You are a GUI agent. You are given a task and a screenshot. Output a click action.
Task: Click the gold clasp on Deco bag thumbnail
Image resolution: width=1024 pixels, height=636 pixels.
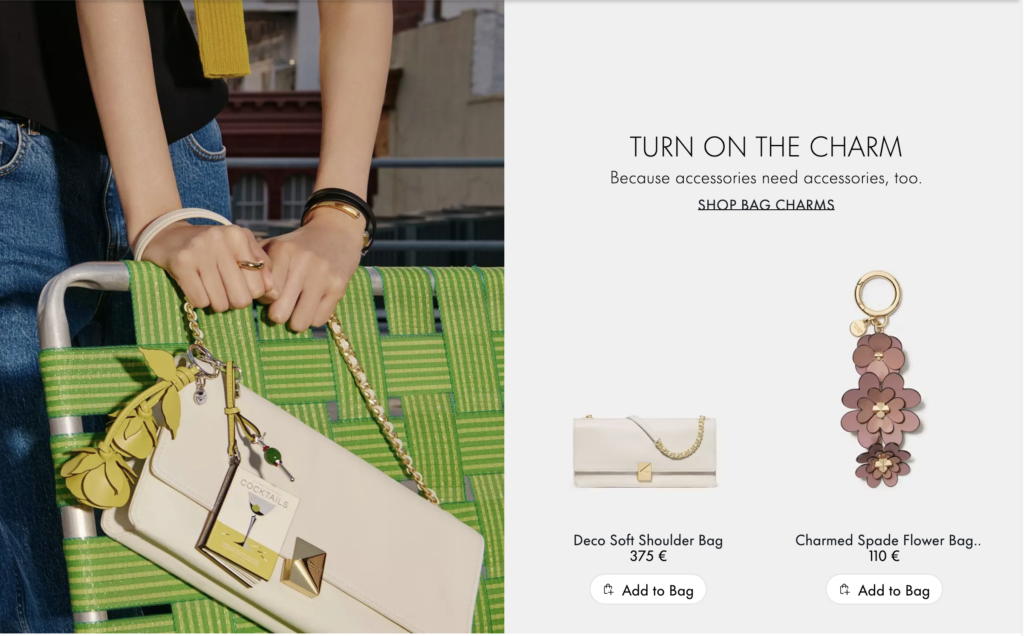pos(645,471)
